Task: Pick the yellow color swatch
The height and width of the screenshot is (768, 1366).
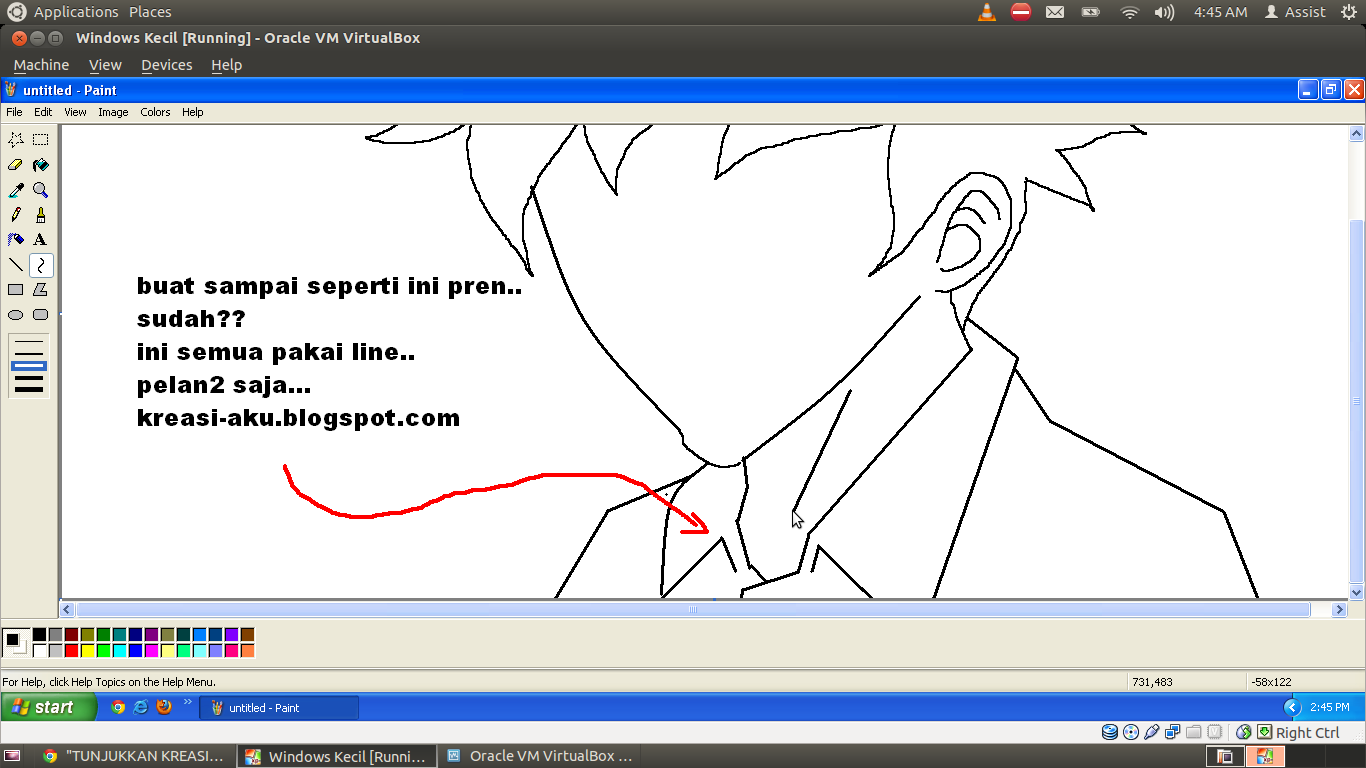Action: (87, 651)
